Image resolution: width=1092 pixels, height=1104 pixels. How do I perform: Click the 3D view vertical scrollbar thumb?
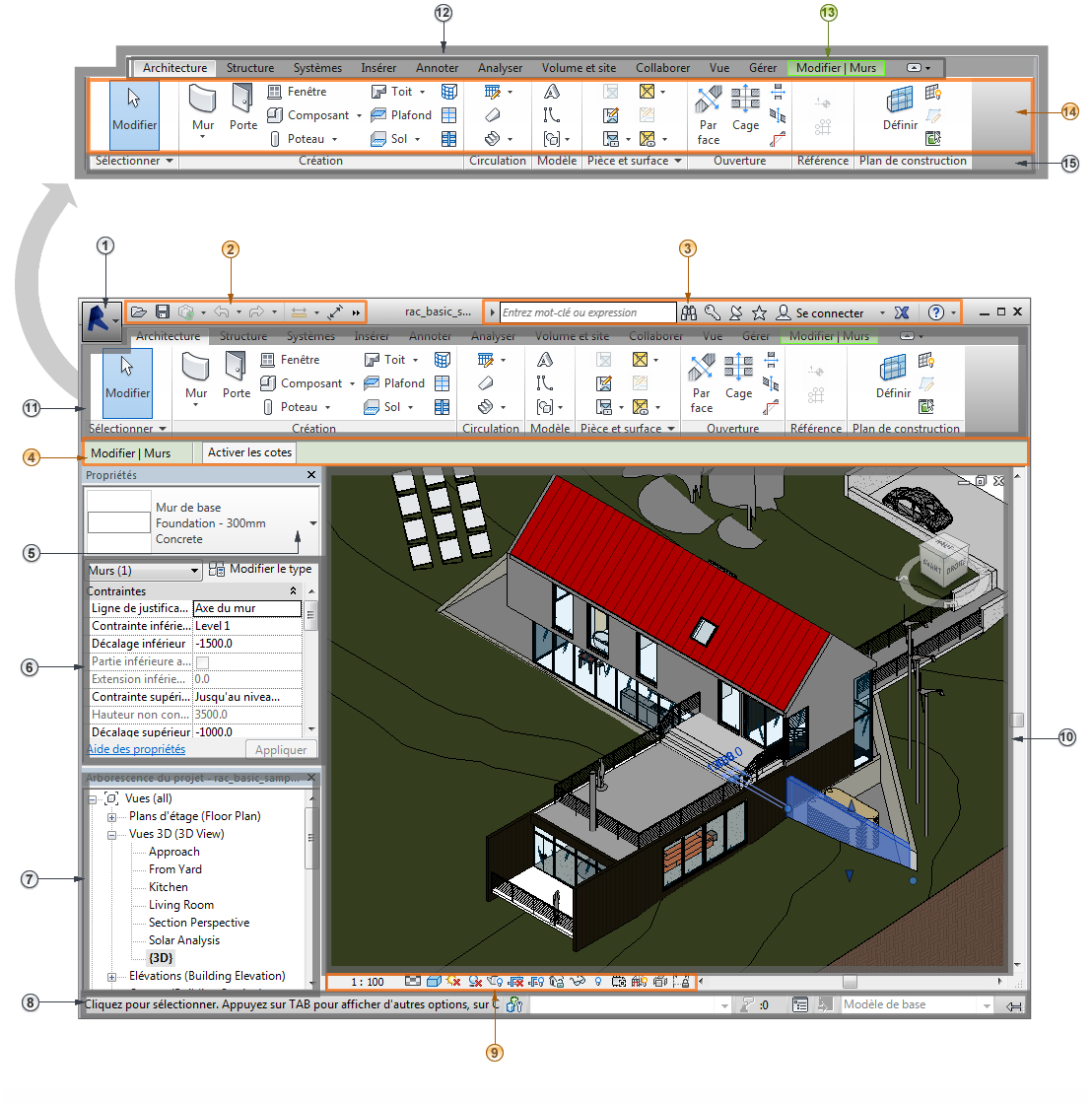[1017, 720]
